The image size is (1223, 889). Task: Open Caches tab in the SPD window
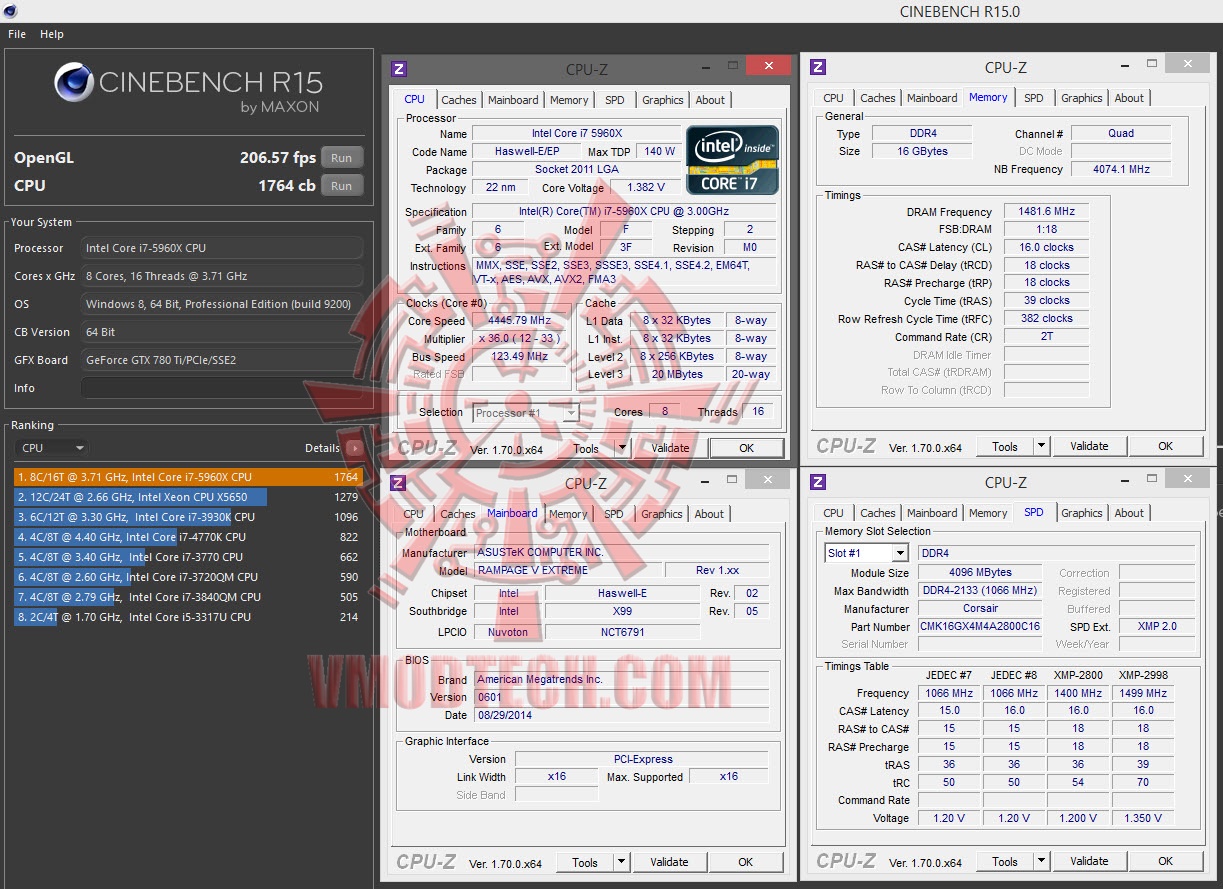tap(878, 513)
